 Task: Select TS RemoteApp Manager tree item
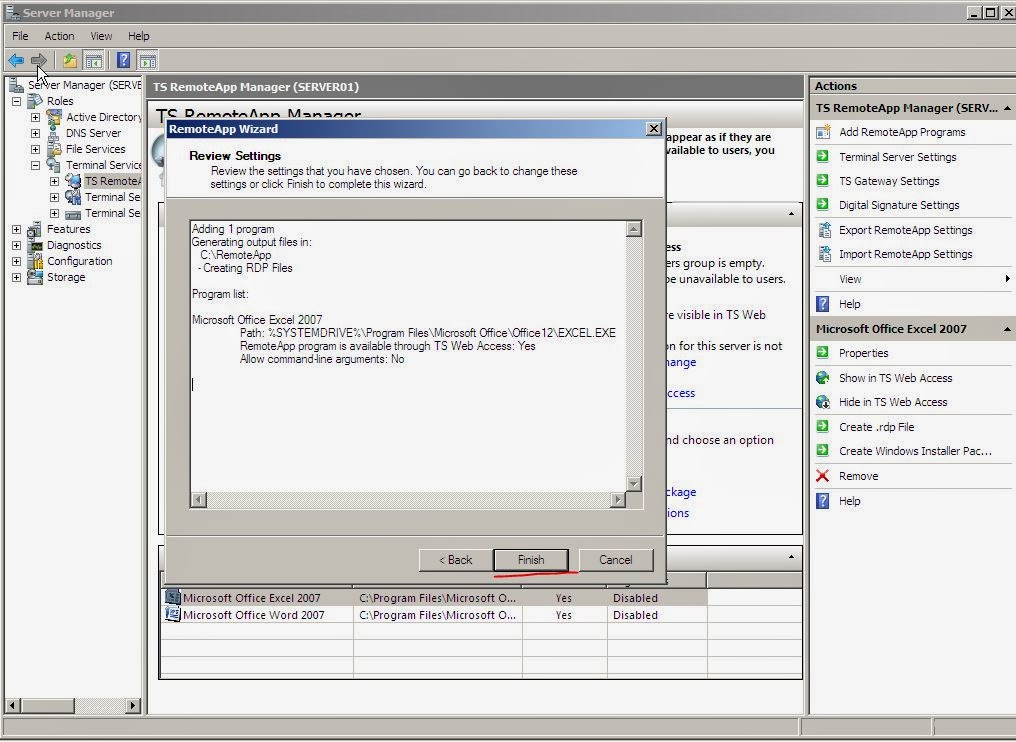(112, 181)
